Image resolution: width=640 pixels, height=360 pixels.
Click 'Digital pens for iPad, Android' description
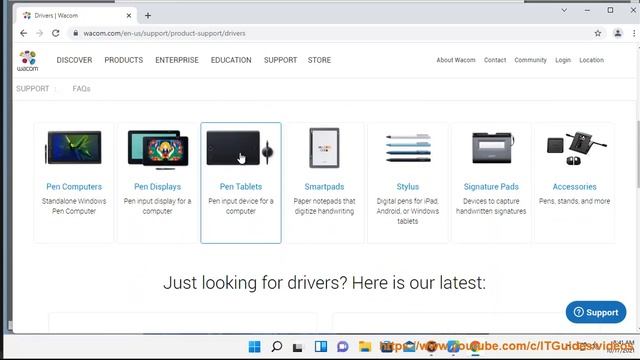(x=408, y=211)
